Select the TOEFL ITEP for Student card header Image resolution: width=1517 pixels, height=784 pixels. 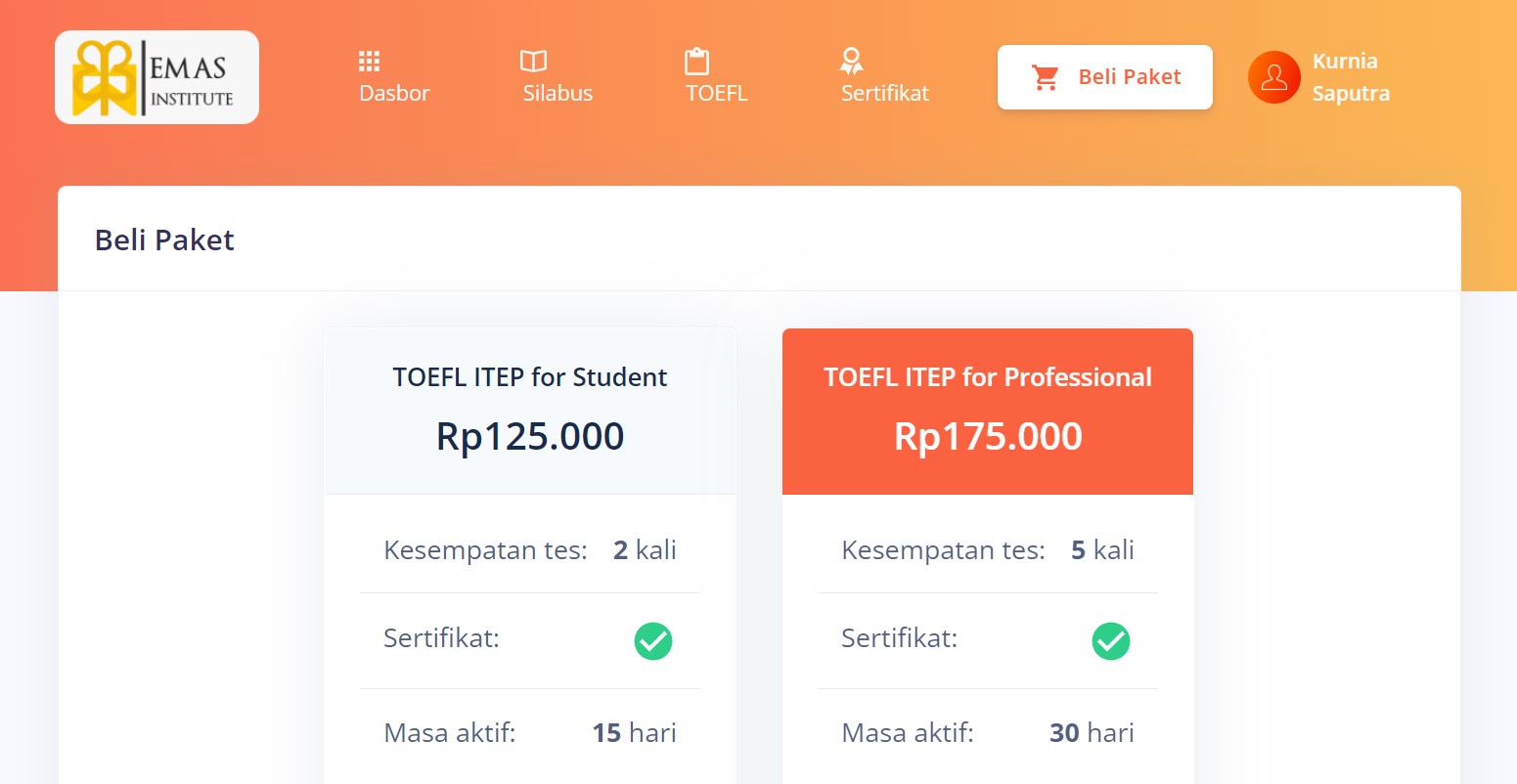point(530,377)
